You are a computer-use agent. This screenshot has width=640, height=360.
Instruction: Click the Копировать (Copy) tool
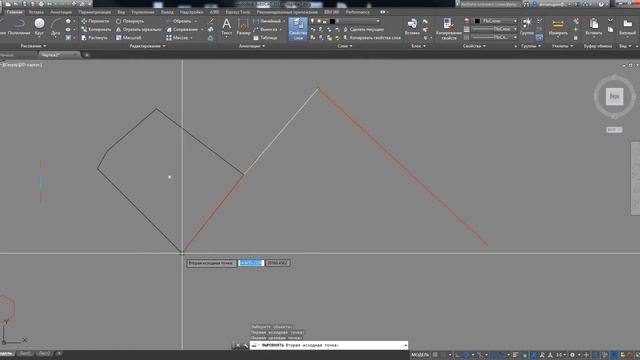point(96,29)
